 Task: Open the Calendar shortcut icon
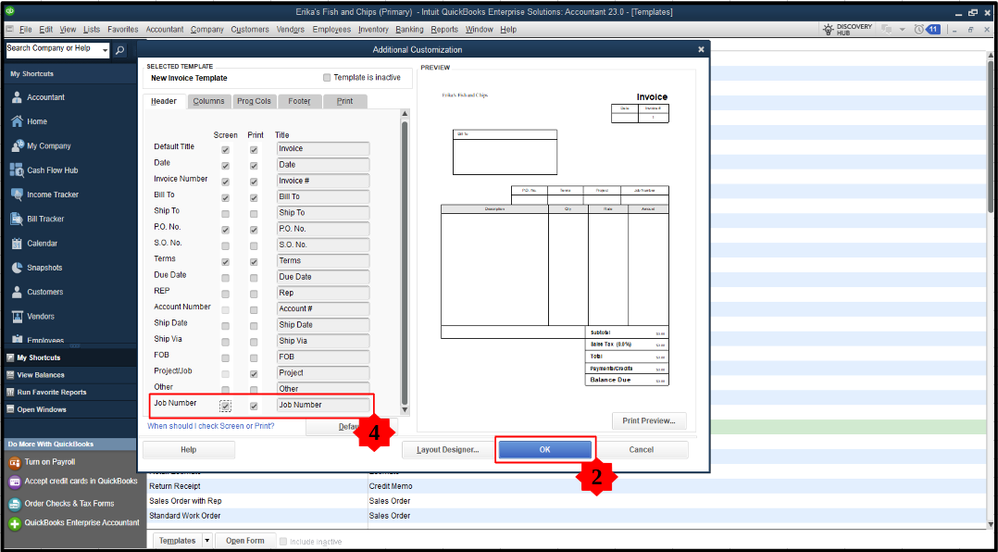tap(17, 243)
